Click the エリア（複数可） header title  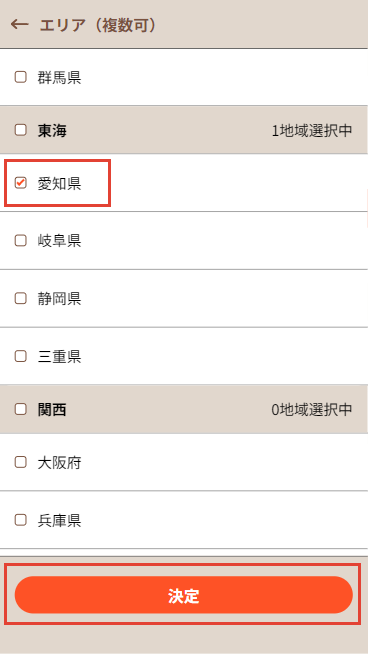pos(98,25)
